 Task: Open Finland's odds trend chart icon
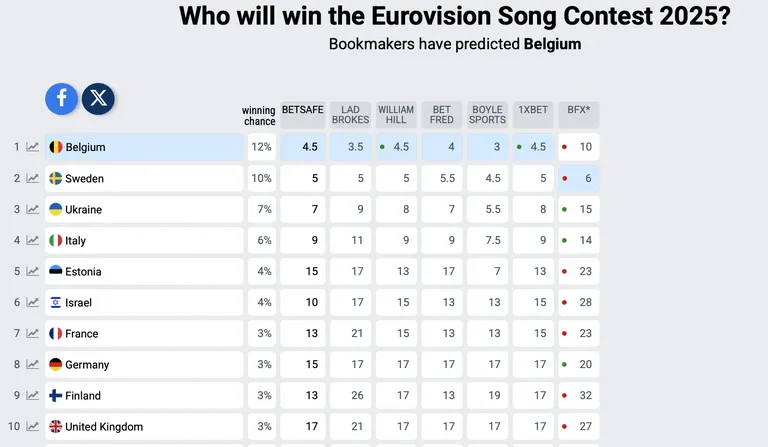(32, 396)
